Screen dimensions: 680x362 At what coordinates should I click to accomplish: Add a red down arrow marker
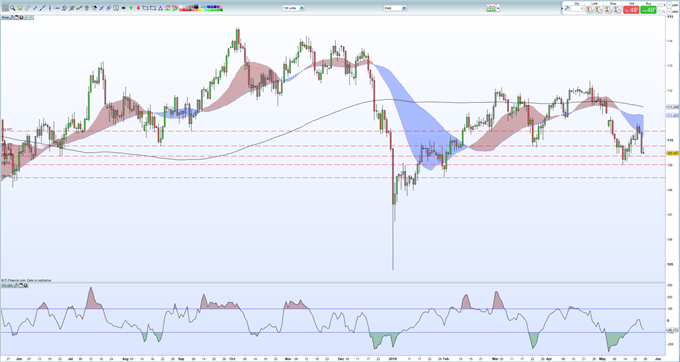[x=138, y=8]
